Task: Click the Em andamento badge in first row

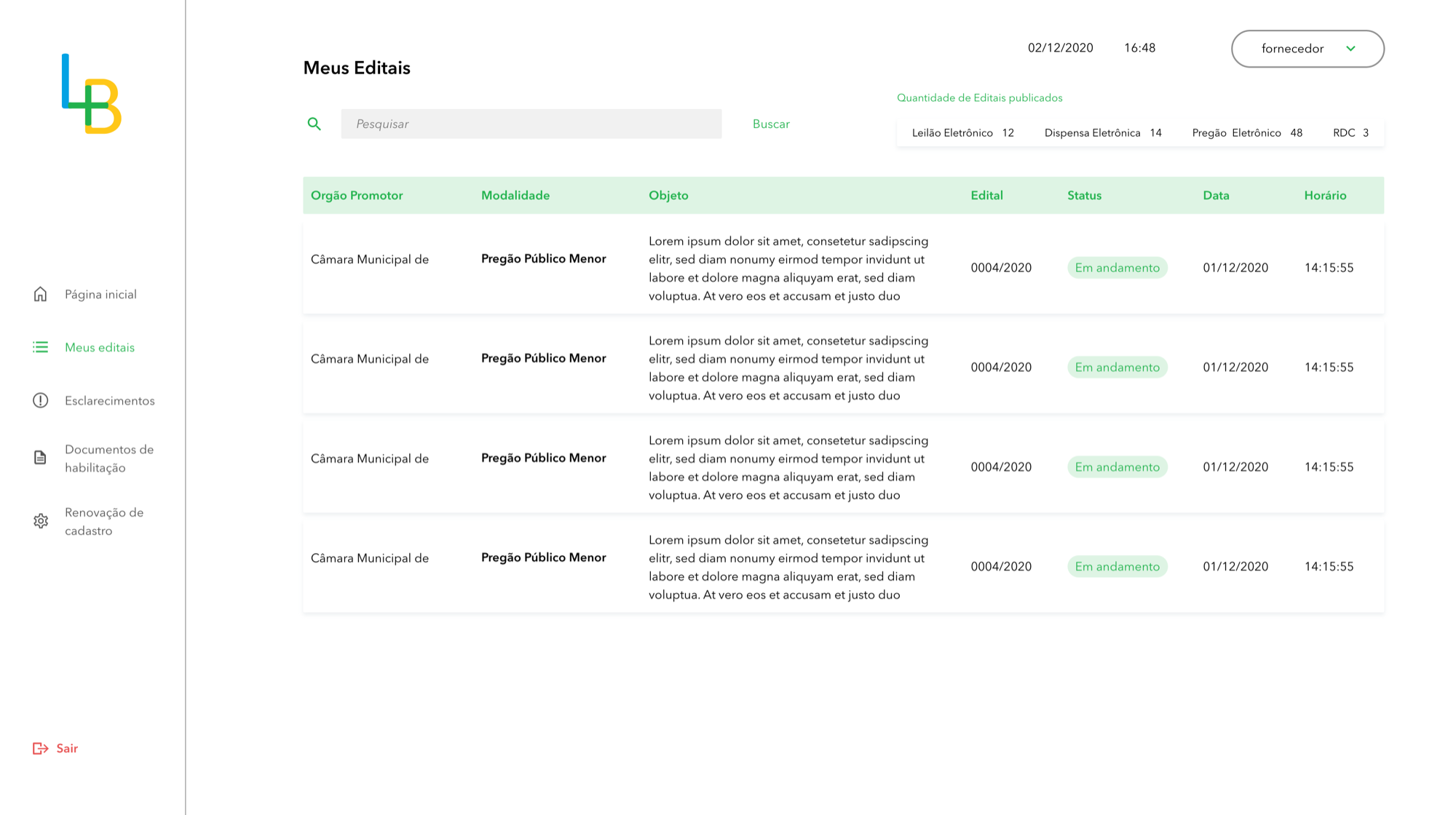Action: (x=1117, y=268)
